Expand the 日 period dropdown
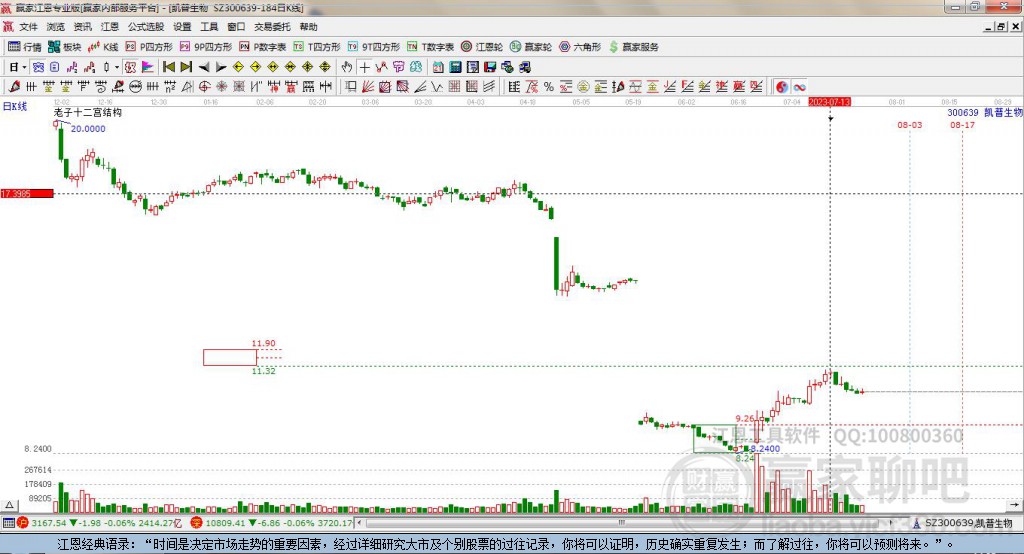Image resolution: width=1024 pixels, height=554 pixels. [24, 67]
